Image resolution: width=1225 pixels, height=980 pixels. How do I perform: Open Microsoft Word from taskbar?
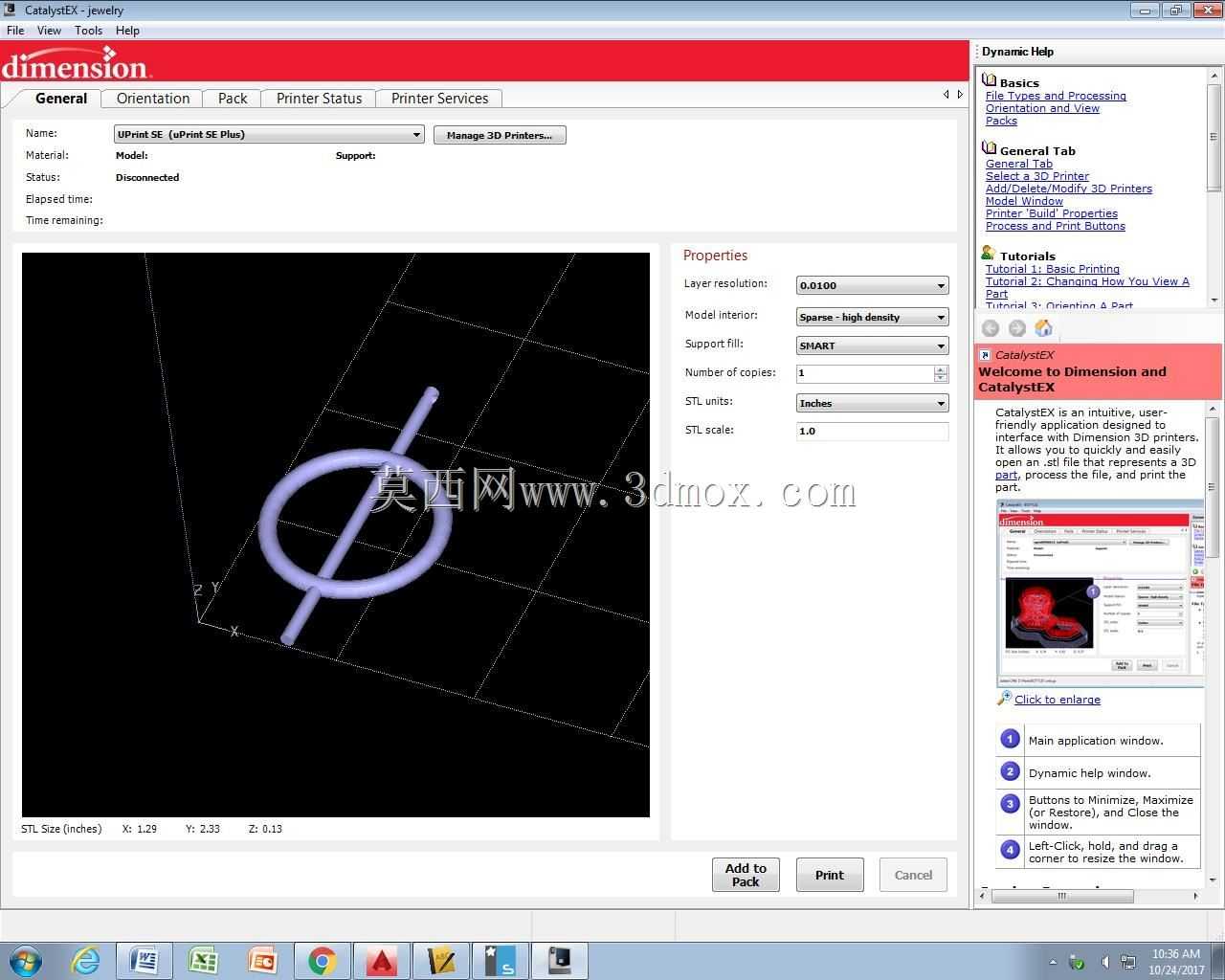click(145, 960)
